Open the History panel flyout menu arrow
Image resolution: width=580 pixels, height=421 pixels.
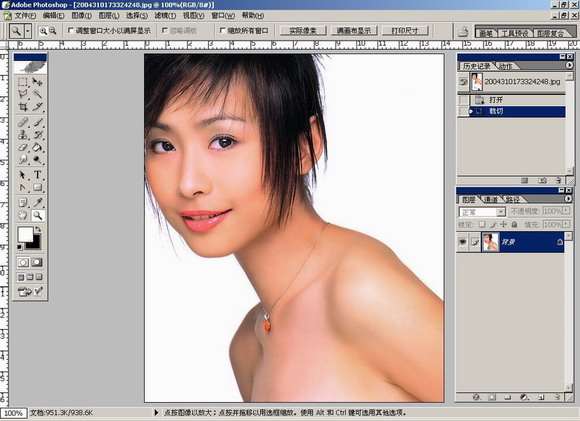pos(569,65)
